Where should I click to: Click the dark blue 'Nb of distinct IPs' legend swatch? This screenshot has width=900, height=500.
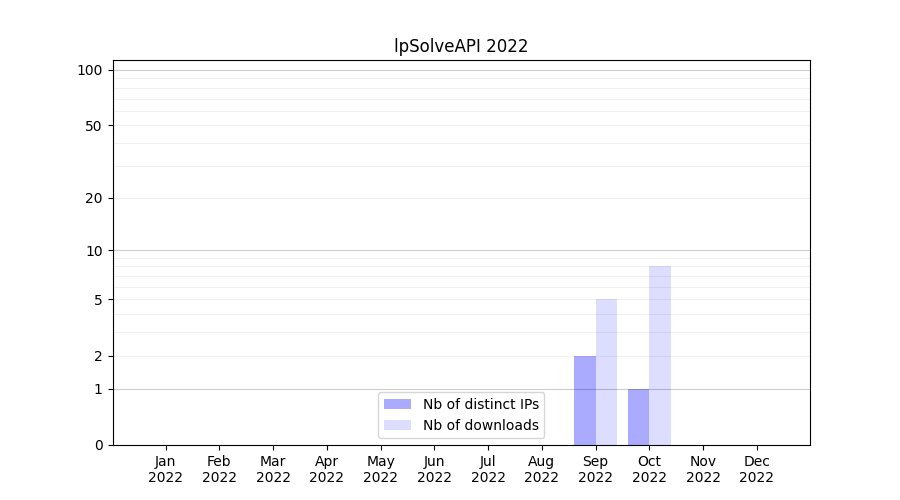tap(397, 404)
